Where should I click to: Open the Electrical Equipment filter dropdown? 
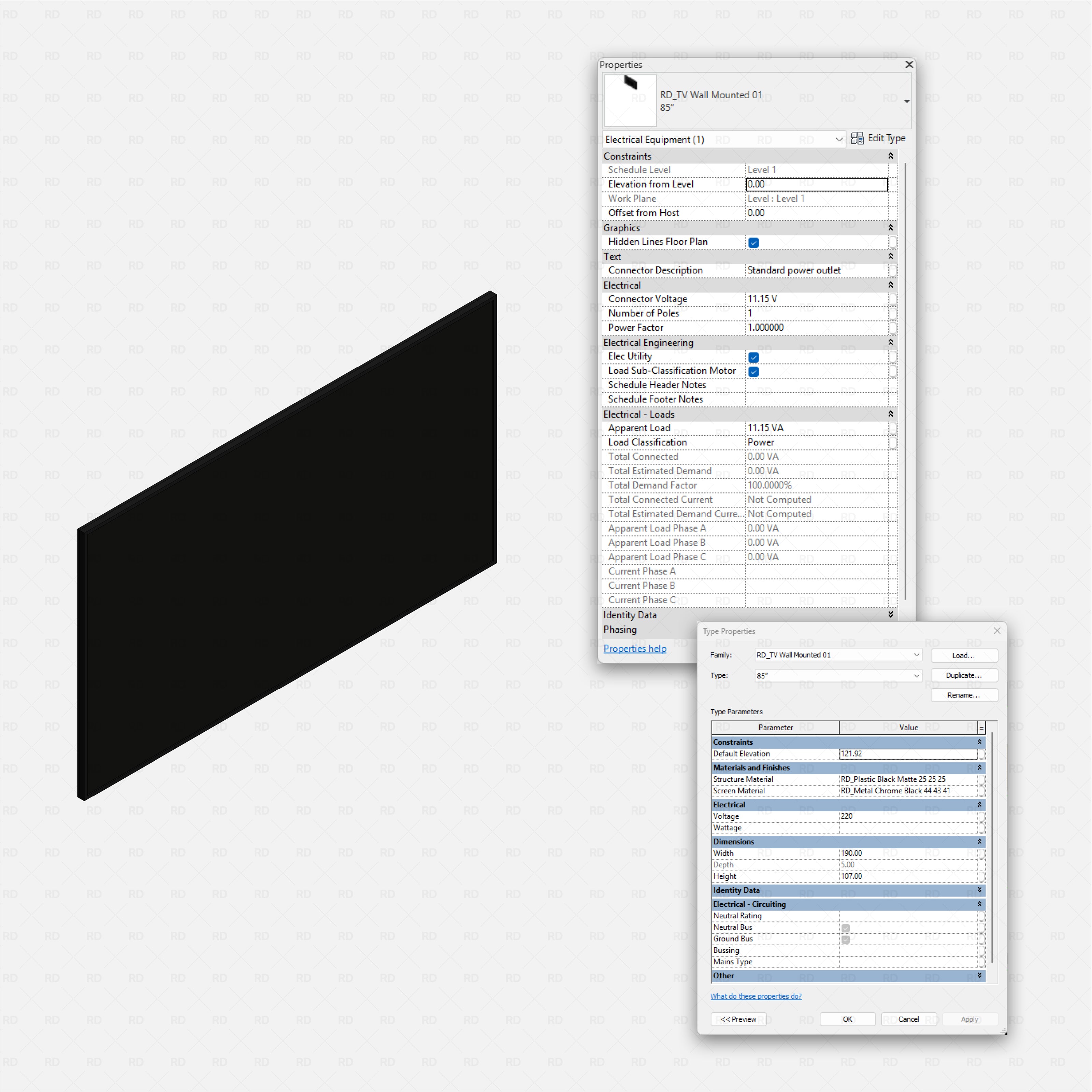pos(839,140)
